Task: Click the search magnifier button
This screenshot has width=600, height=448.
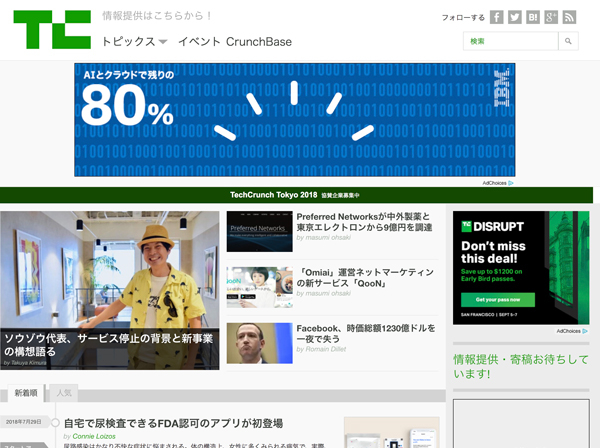Action: point(568,41)
